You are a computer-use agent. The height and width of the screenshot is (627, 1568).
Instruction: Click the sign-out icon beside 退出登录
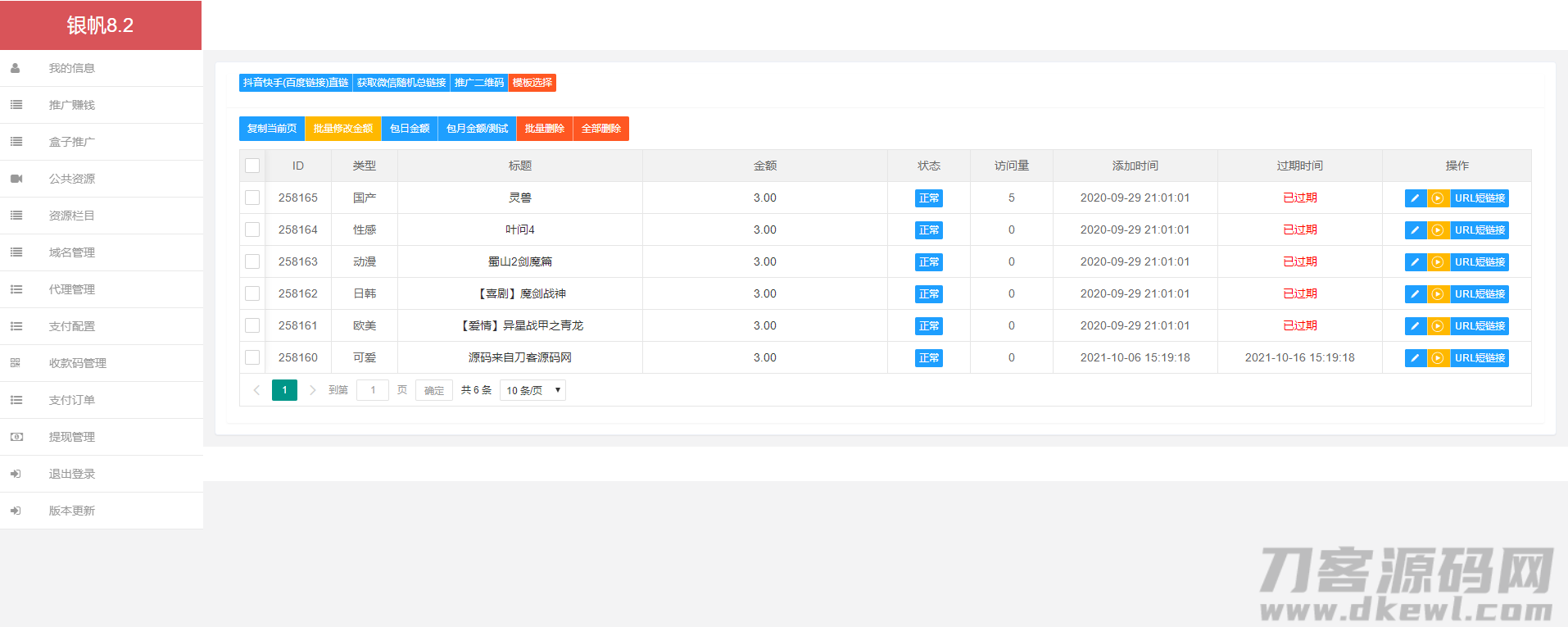click(x=16, y=474)
